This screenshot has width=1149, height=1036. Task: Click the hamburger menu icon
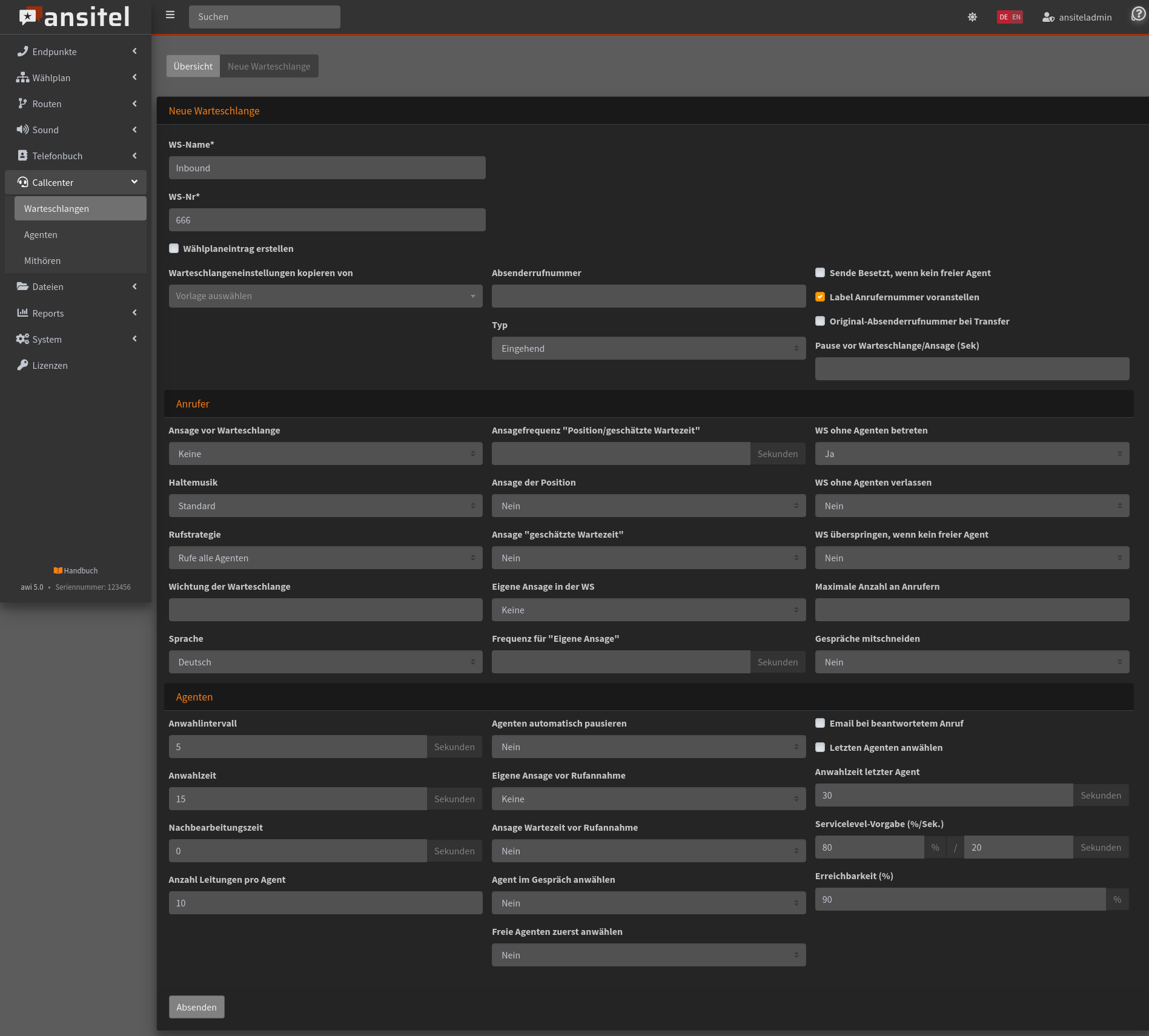(x=170, y=15)
